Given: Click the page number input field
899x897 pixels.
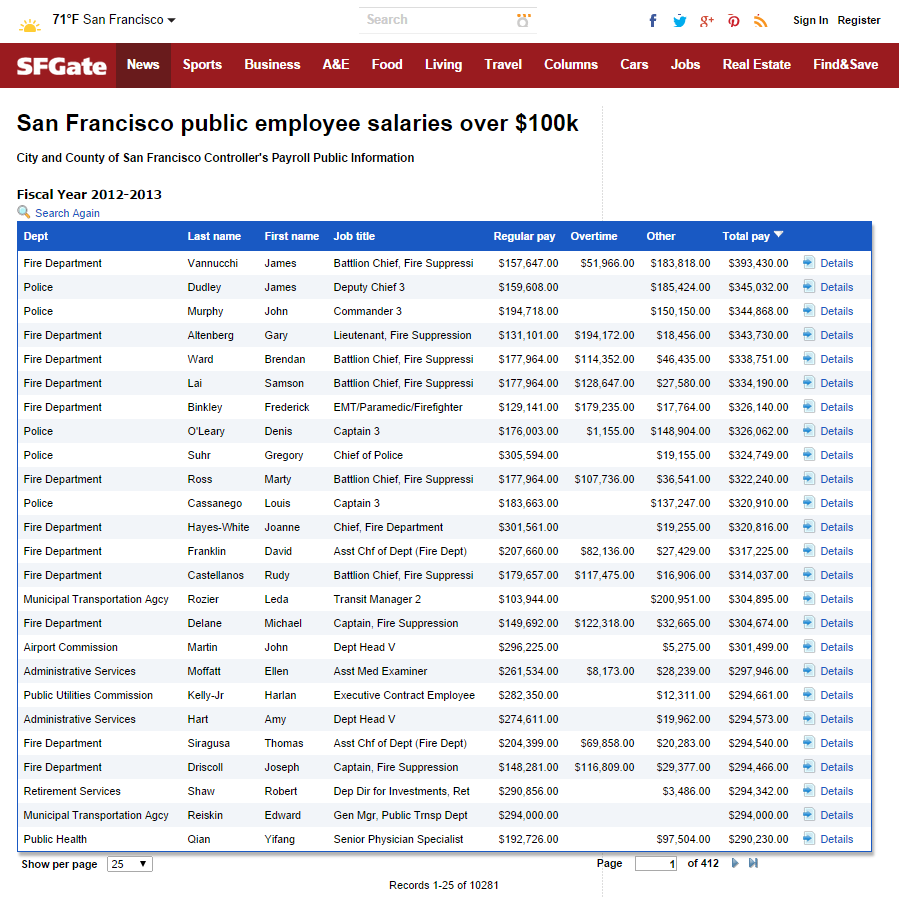Looking at the screenshot, I should pos(656,864).
